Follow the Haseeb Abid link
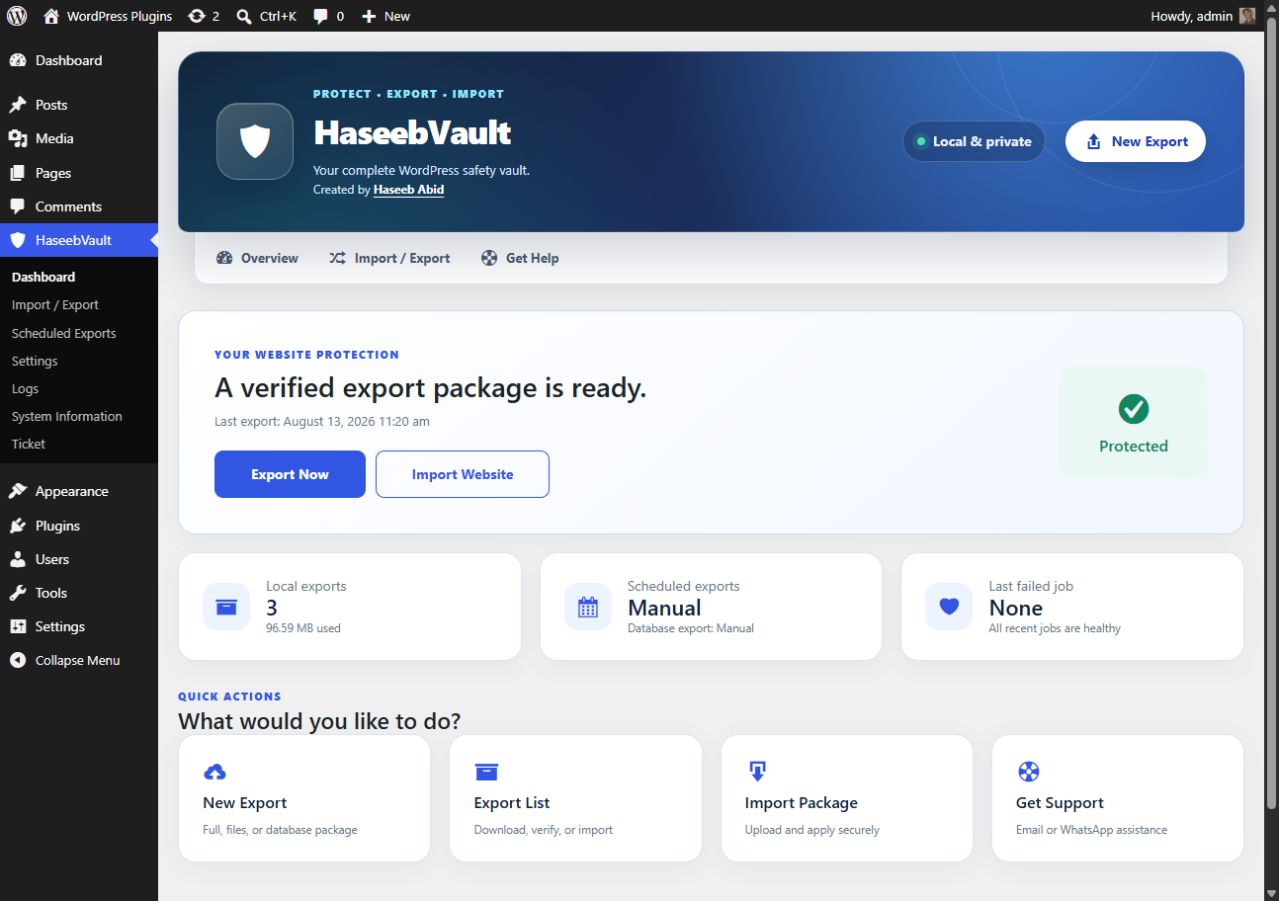 click(x=409, y=189)
